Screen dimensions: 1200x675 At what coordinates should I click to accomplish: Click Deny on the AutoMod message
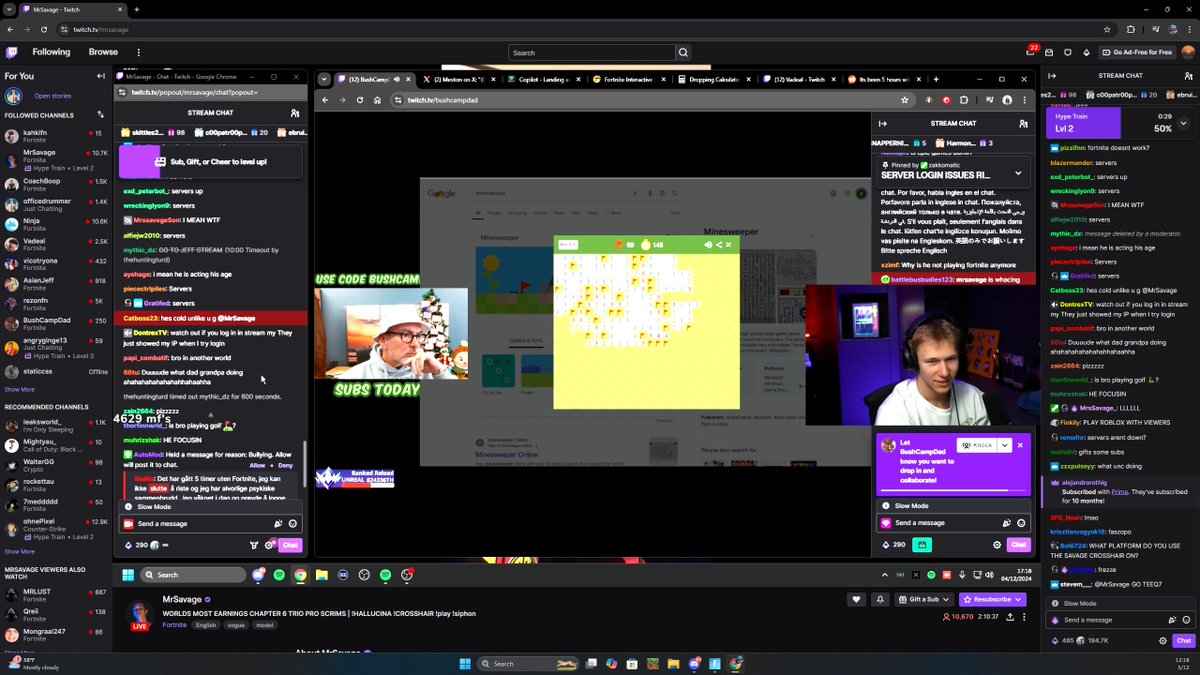click(285, 465)
